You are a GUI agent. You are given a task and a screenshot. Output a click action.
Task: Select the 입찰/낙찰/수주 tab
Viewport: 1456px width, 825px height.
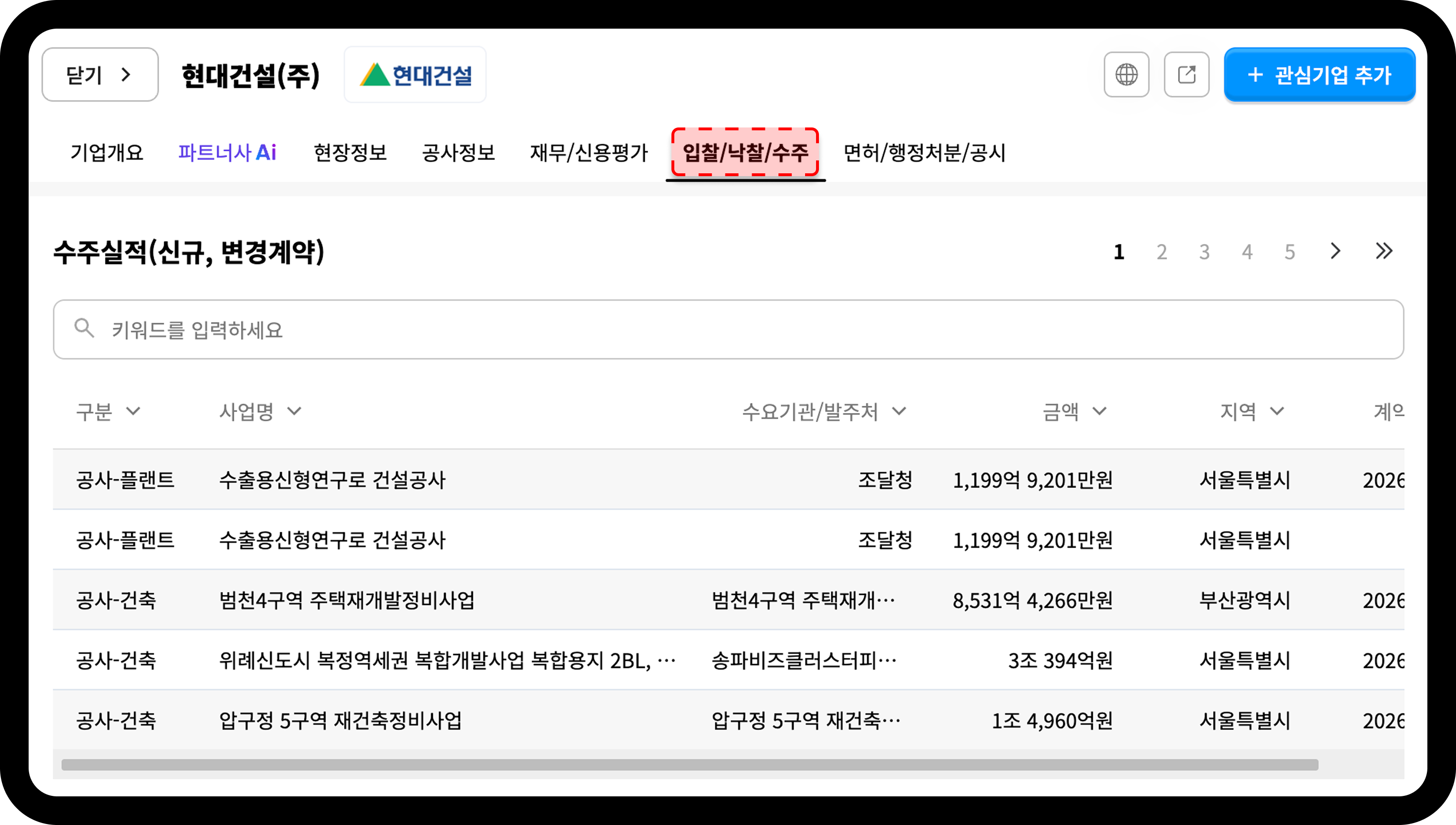pos(745,152)
